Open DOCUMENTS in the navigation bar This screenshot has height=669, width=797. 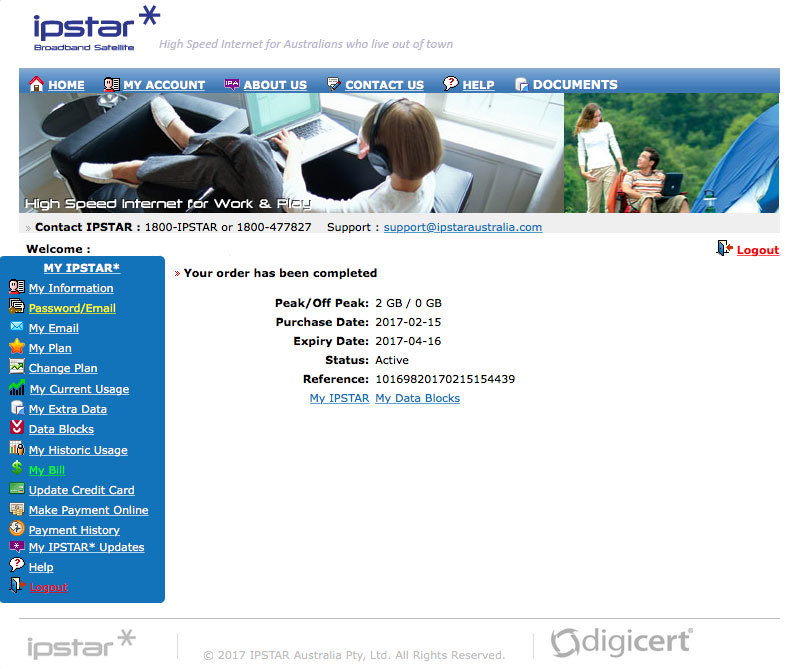(x=575, y=85)
